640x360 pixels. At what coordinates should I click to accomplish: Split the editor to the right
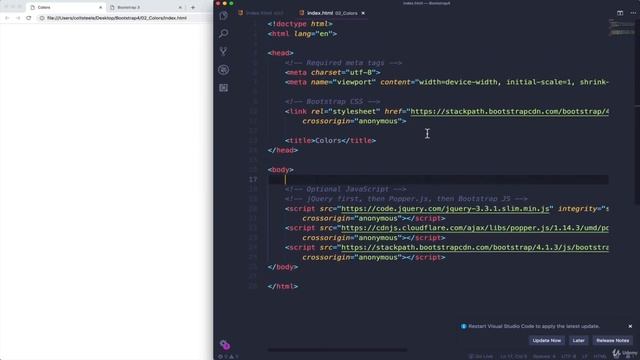tap(620, 13)
